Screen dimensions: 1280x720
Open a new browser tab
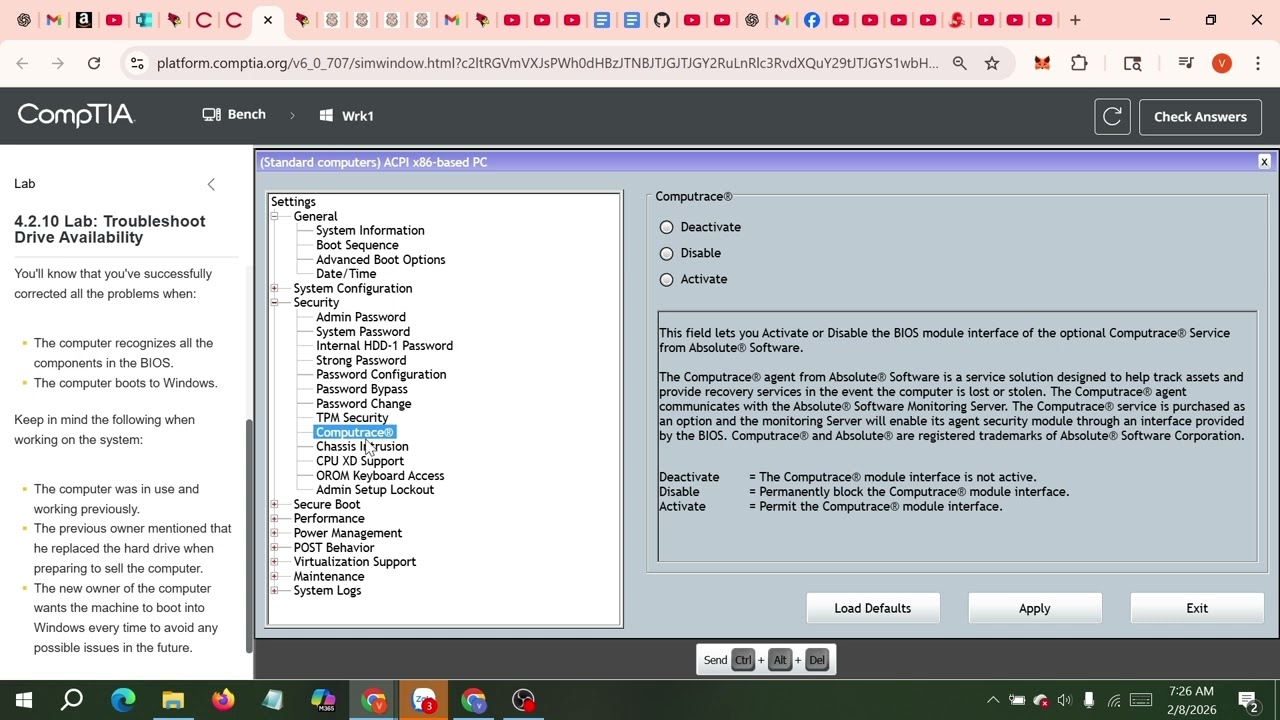(x=1075, y=20)
